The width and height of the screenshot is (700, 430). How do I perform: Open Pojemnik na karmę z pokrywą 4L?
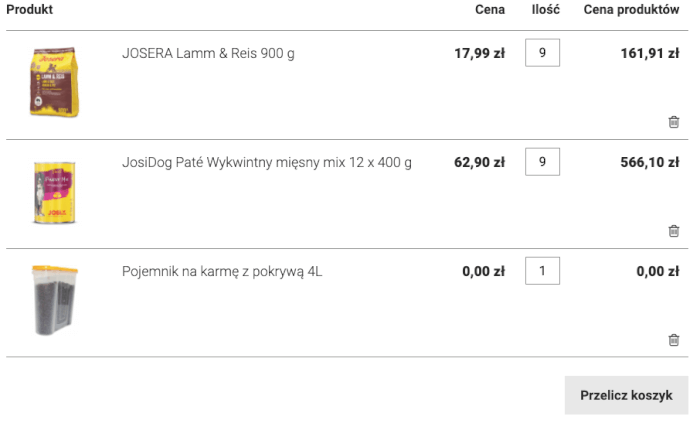[222, 271]
